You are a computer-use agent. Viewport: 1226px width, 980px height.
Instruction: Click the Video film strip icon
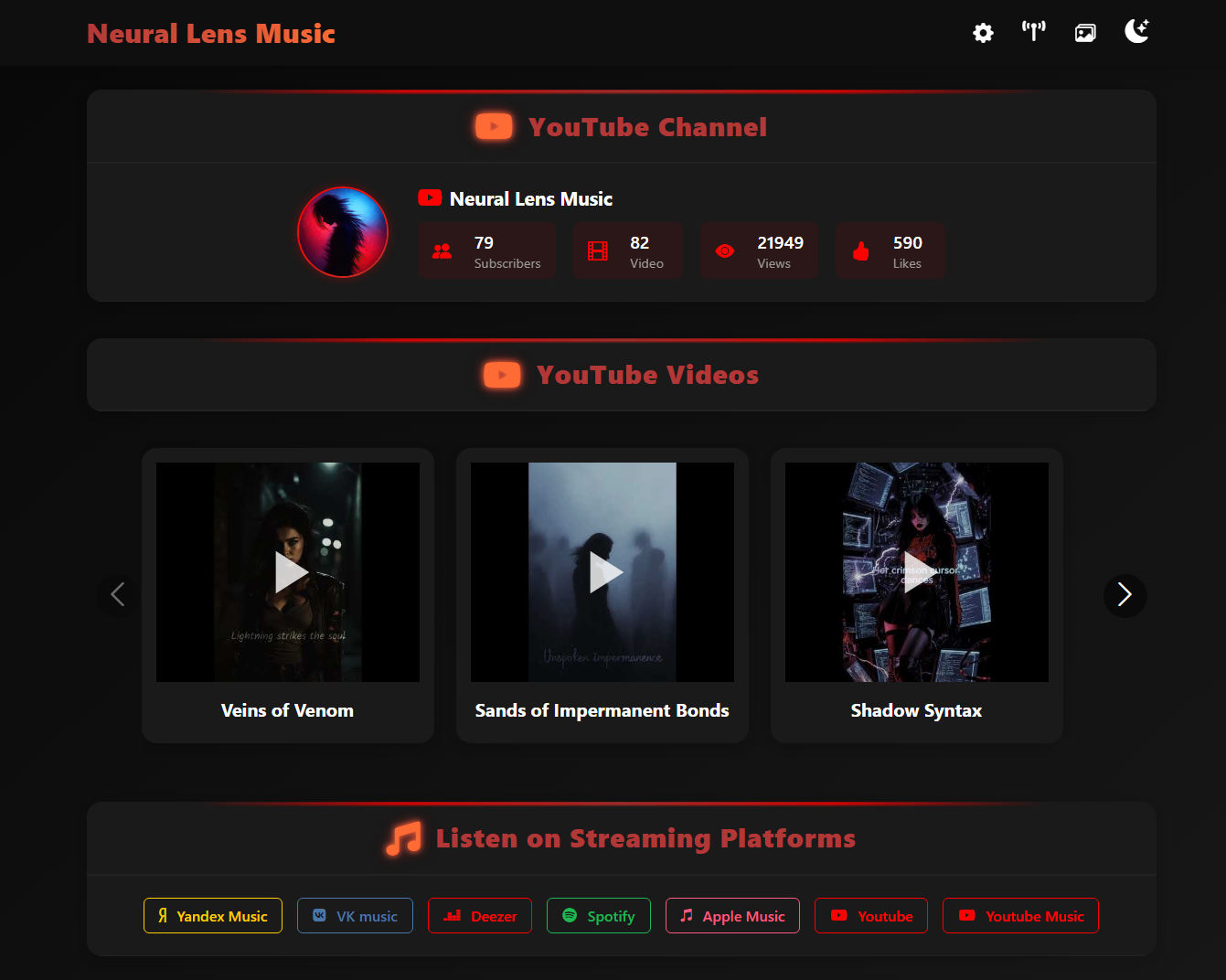598,251
